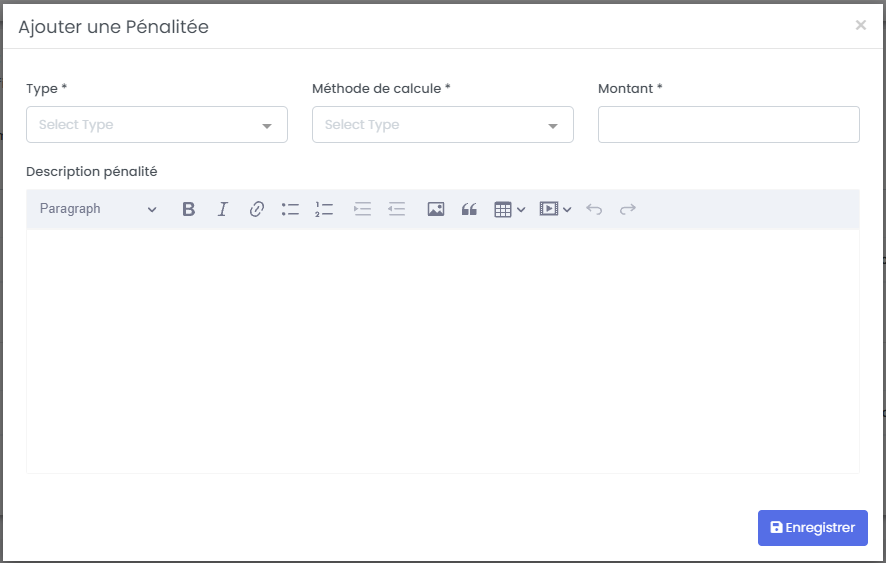Click the decrease indent icon
Image resolution: width=886 pixels, height=563 pixels.
coord(397,209)
